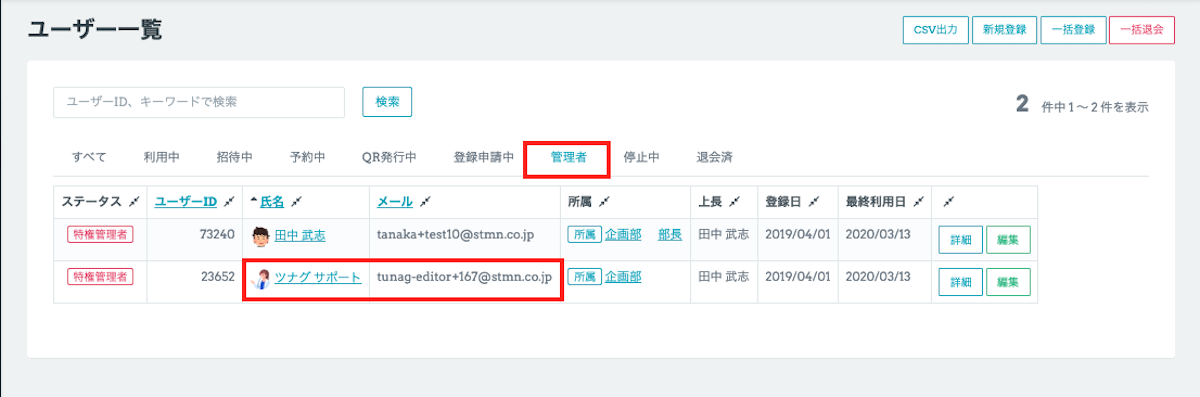Click email tunag-editor+167@stmn.co.jp
The width and height of the screenshot is (1200, 397).
pos(465,277)
